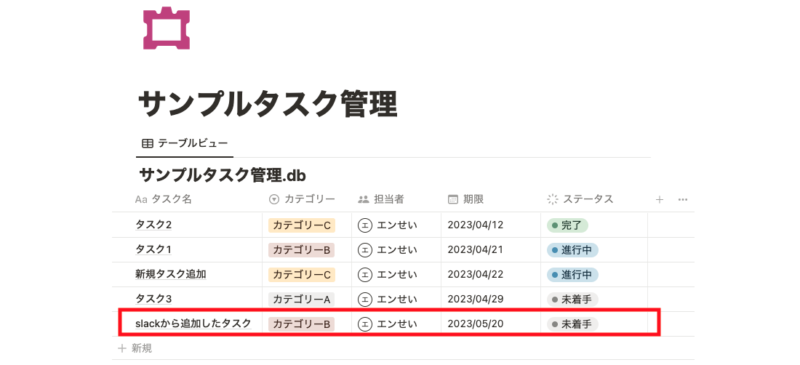Click カテゴリーA tag in タスク3 row
The width and height of the screenshot is (800, 365).
click(302, 299)
